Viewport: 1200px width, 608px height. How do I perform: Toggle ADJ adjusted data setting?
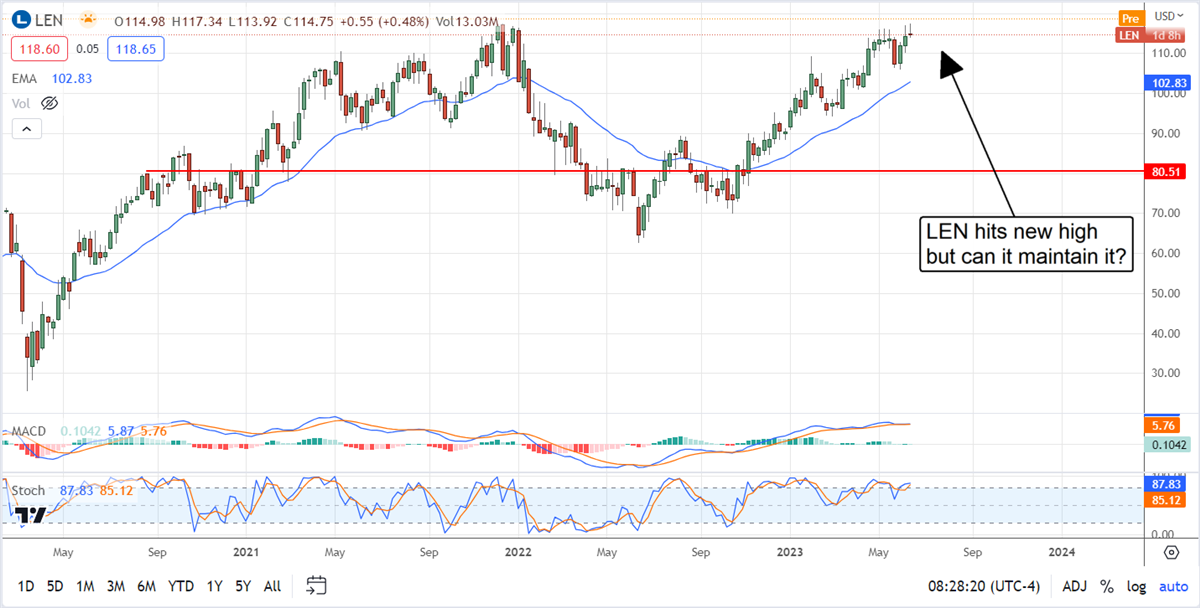1075,586
